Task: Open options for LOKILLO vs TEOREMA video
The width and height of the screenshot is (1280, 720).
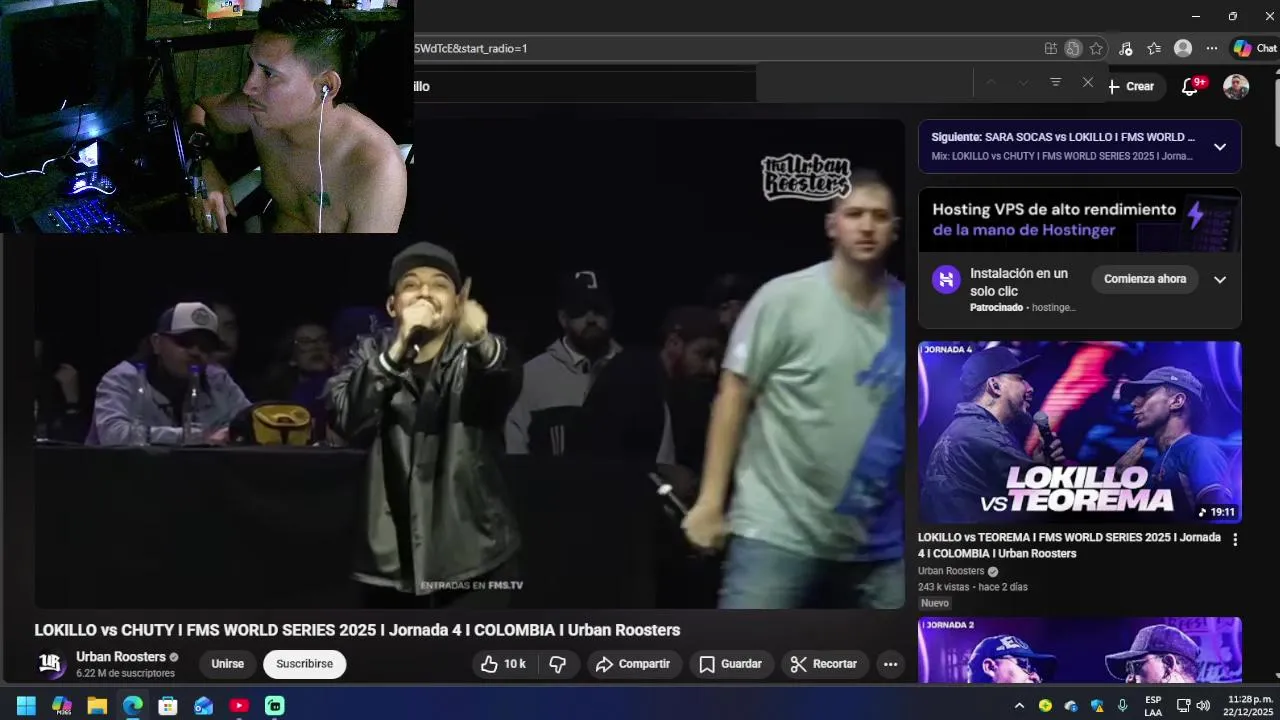Action: pos(1235,540)
